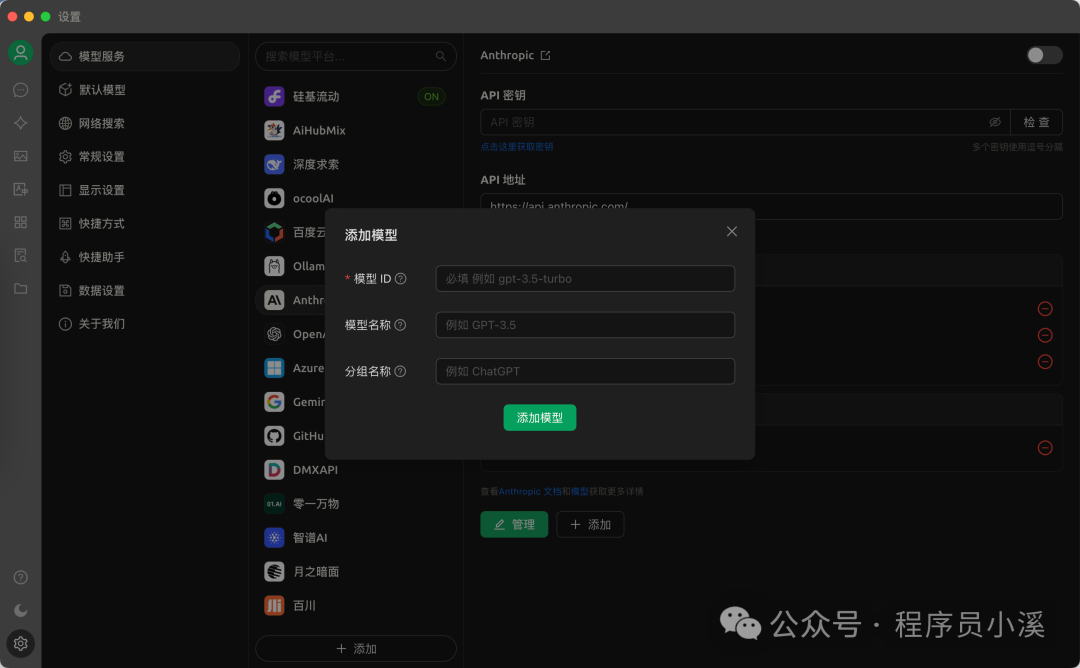Open Anthropic external link icon
The width and height of the screenshot is (1080, 668).
coord(546,55)
